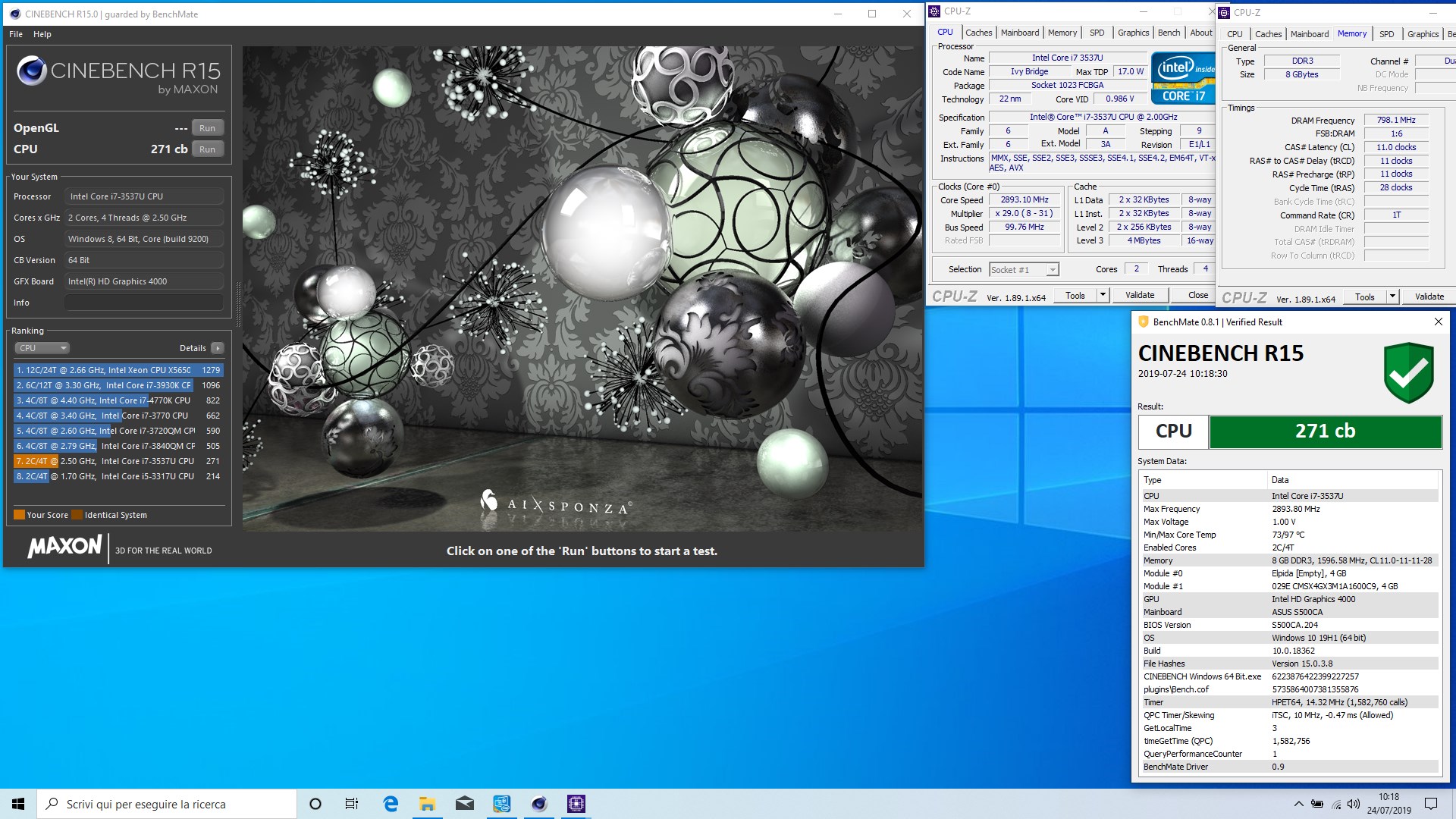Switch to Caches tab in first CPU-Z
The height and width of the screenshot is (819, 1456).
pos(978,33)
